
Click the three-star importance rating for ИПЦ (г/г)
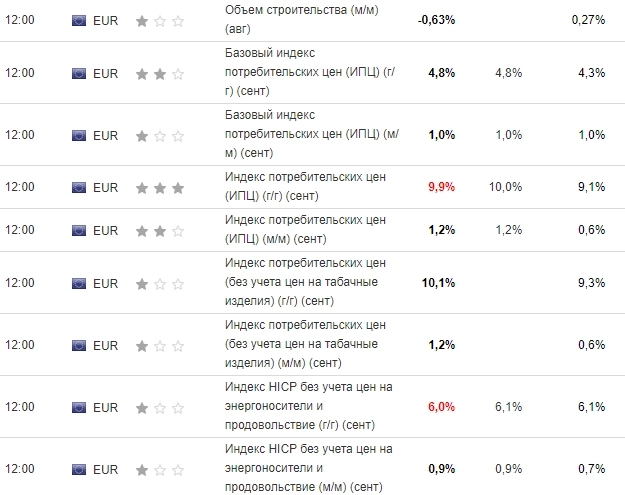(159, 187)
